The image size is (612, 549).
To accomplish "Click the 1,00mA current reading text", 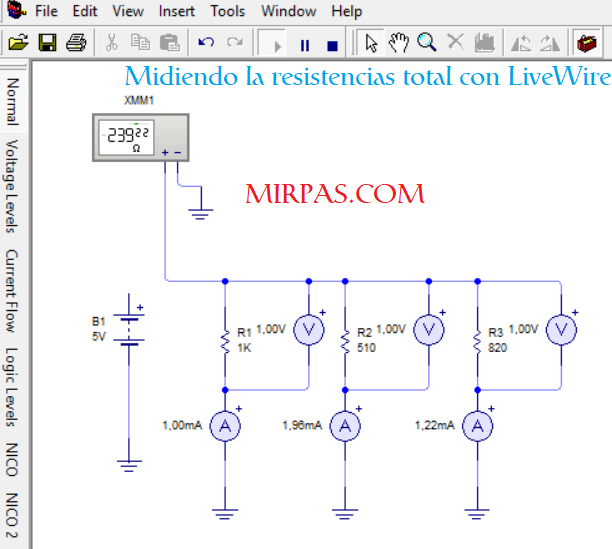I will pyautogui.click(x=182, y=425).
